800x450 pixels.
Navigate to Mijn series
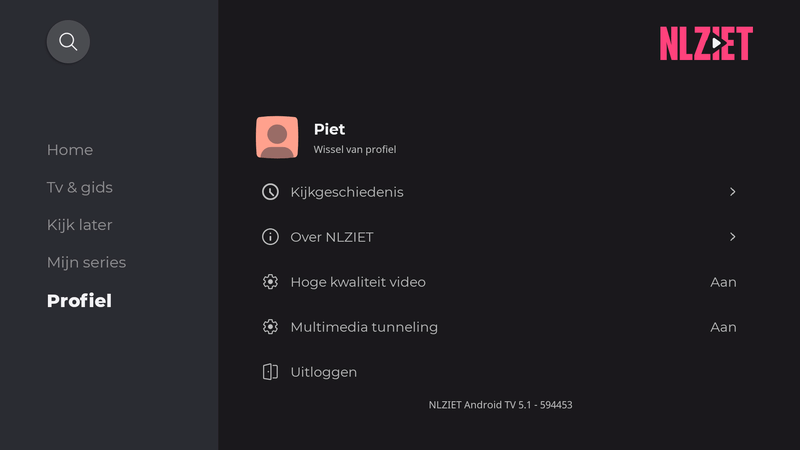pyautogui.click(x=87, y=262)
